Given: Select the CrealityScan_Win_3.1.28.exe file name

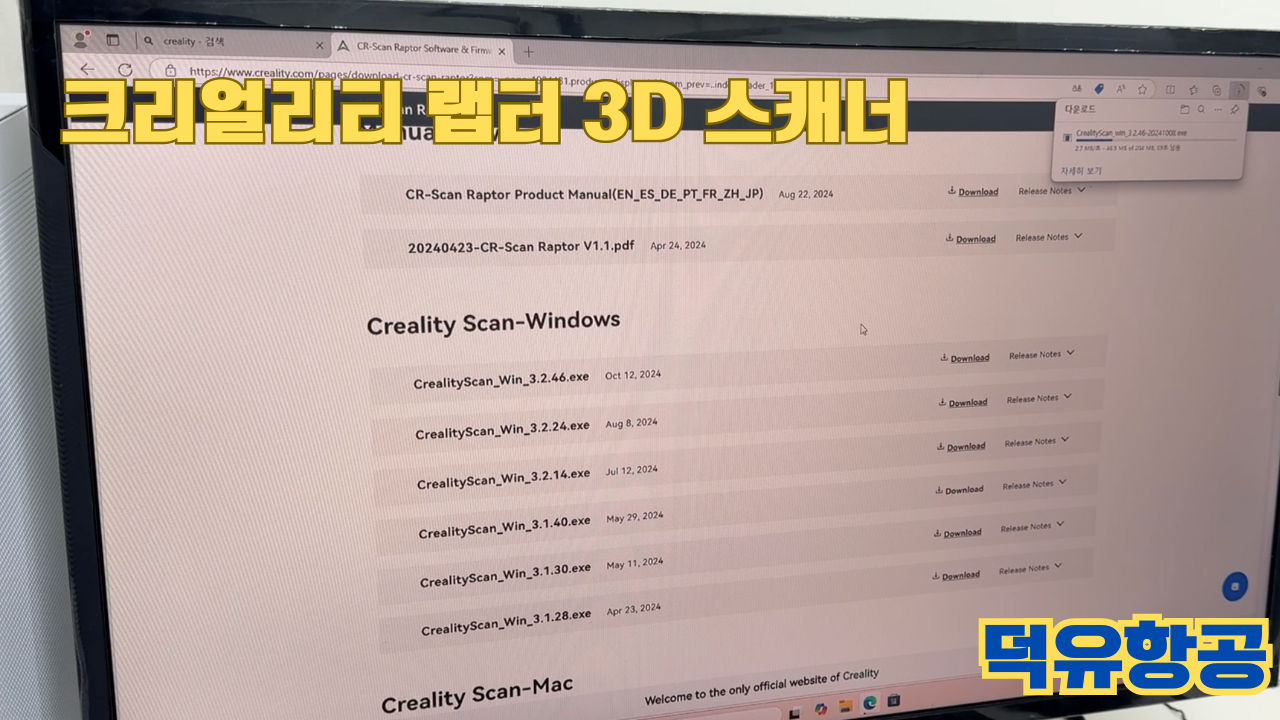Looking at the screenshot, I should point(506,623).
